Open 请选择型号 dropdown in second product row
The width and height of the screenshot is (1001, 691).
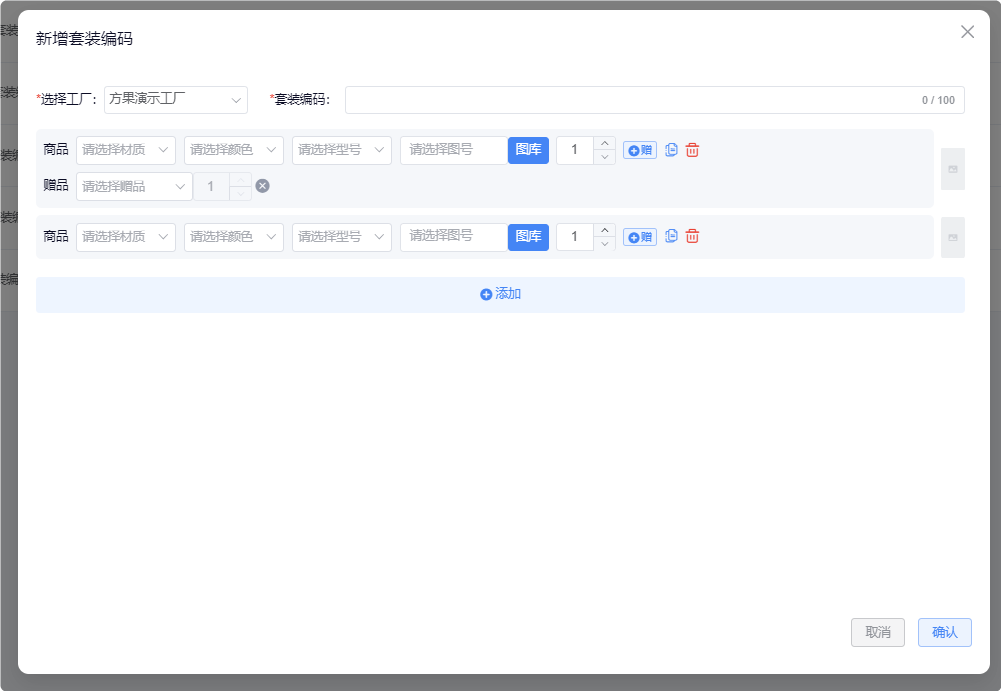[342, 237]
